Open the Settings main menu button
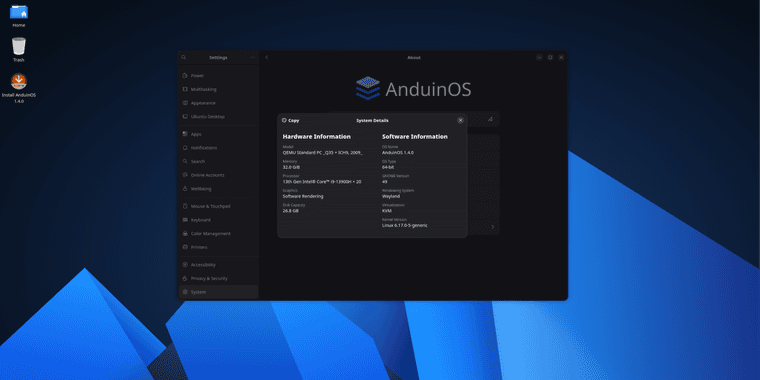The width and height of the screenshot is (760, 380). pyautogui.click(x=253, y=57)
